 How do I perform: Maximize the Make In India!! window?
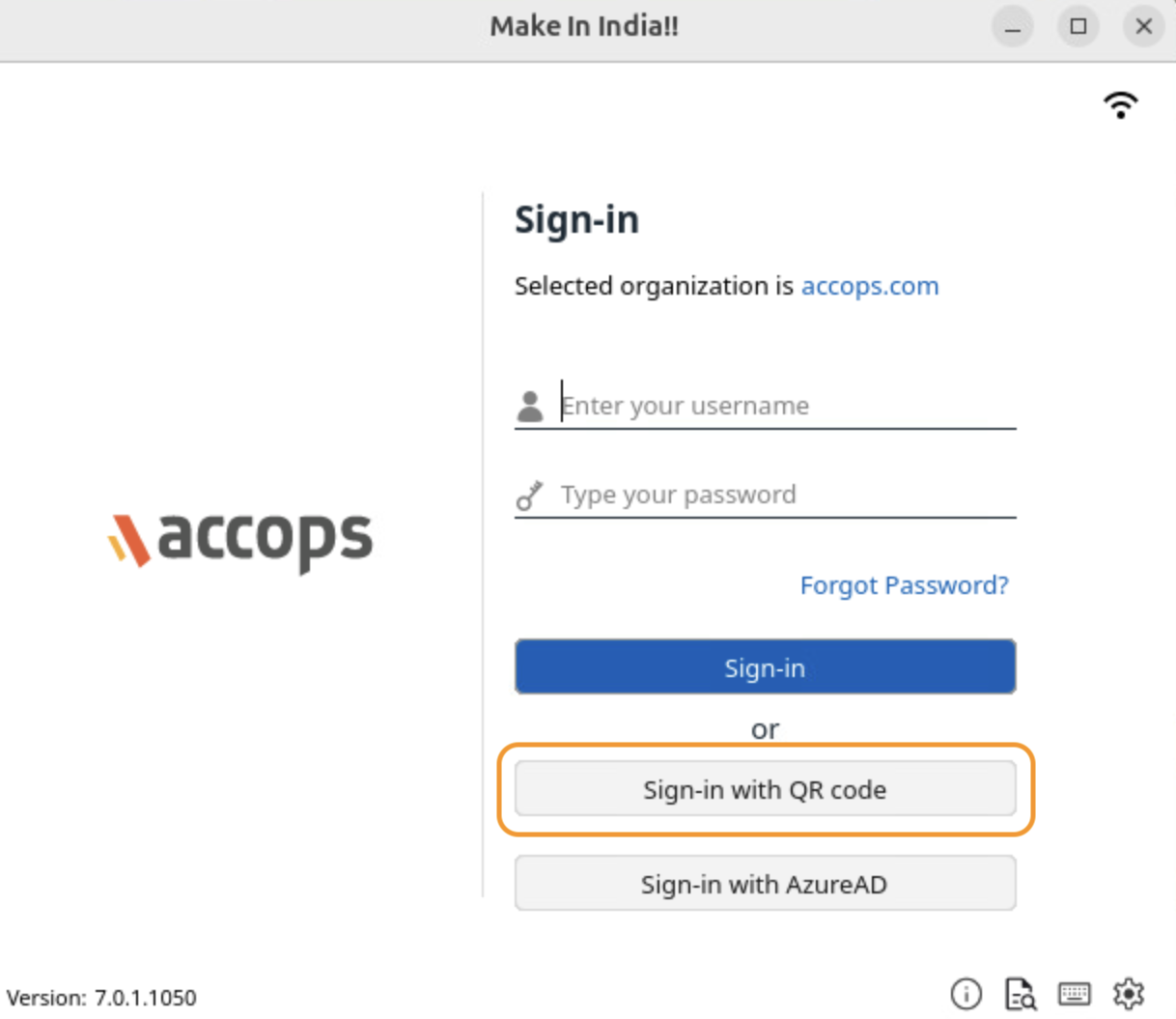pos(1078,27)
